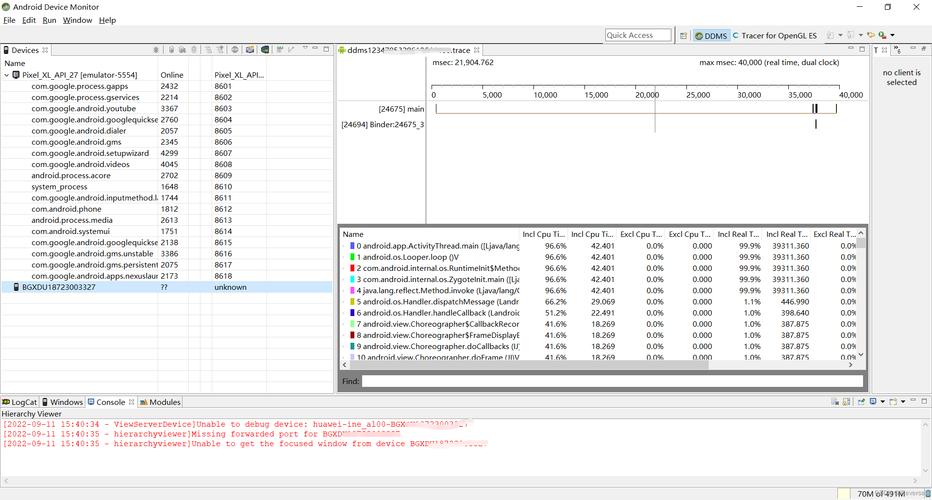Open the Run menu

pos(49,20)
